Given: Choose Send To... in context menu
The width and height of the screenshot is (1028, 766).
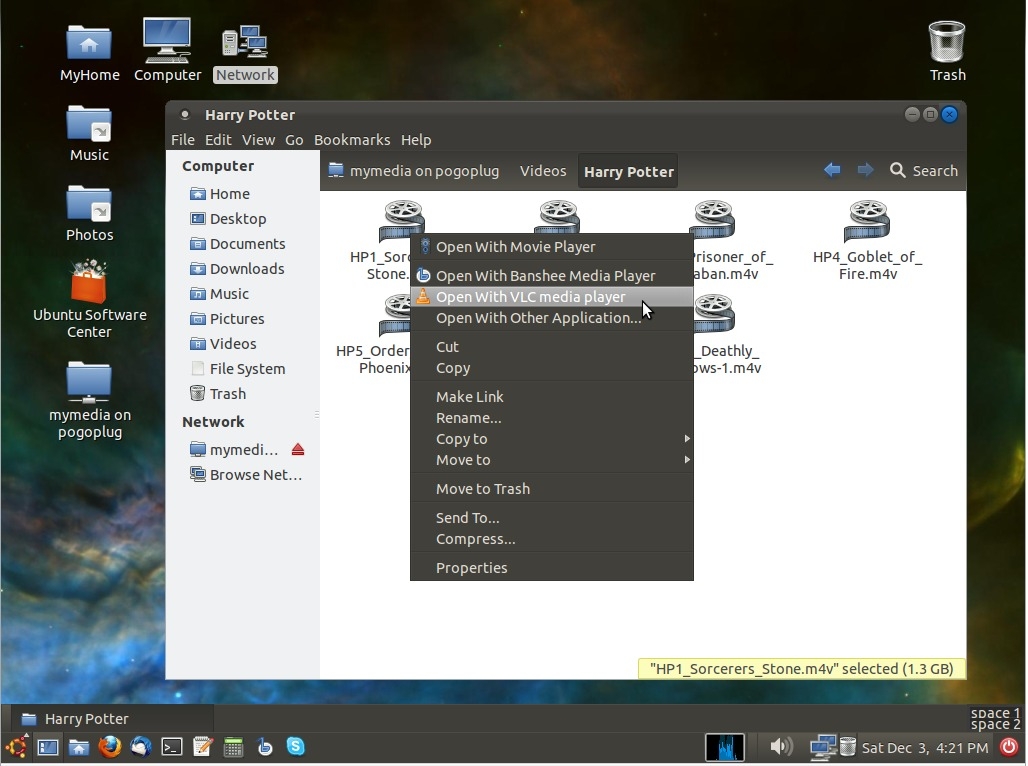Looking at the screenshot, I should (551, 517).
